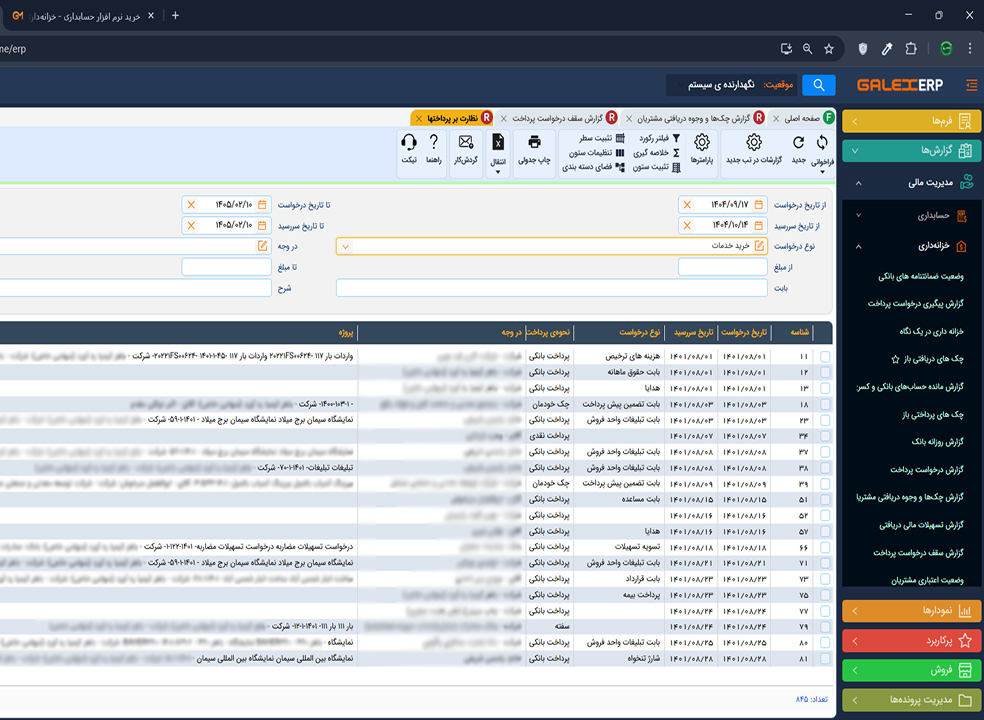Viewport: 984px width, 720px height.
Task: Clear the تا تاریخ سررسید date value
Action: click(191, 225)
